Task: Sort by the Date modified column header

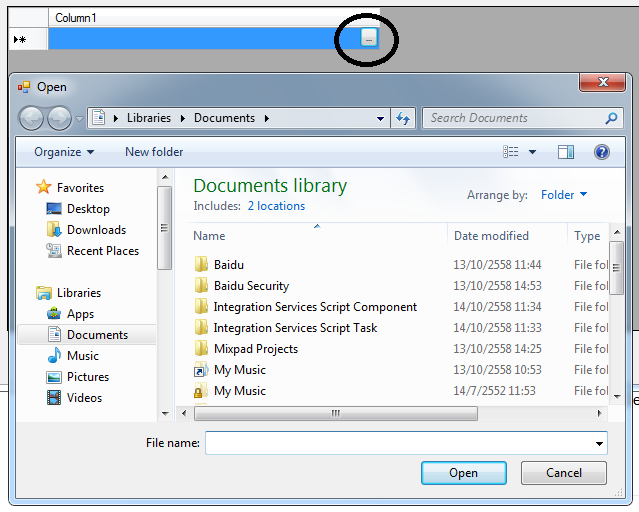Action: (491, 236)
